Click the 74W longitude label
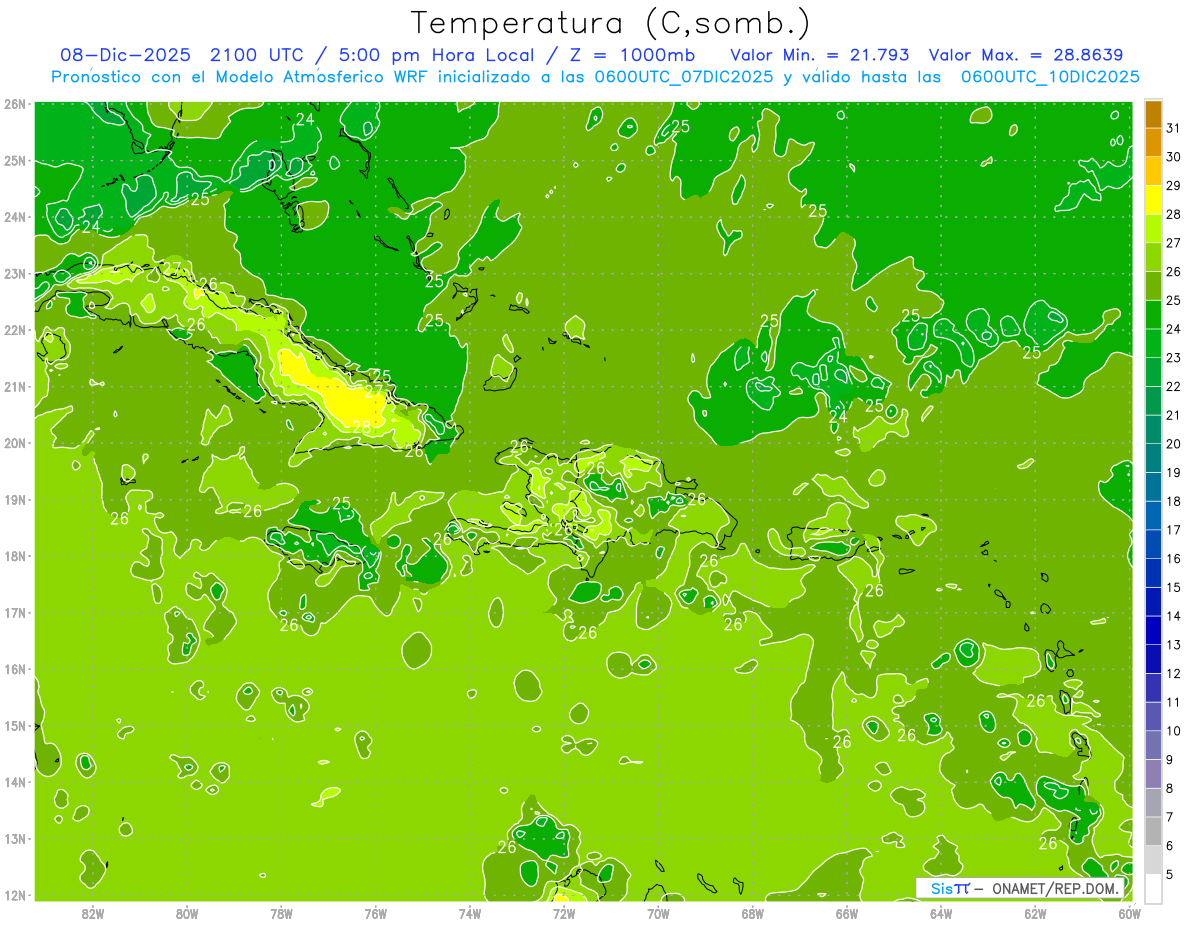This screenshot has height=927, width=1200. click(x=470, y=913)
